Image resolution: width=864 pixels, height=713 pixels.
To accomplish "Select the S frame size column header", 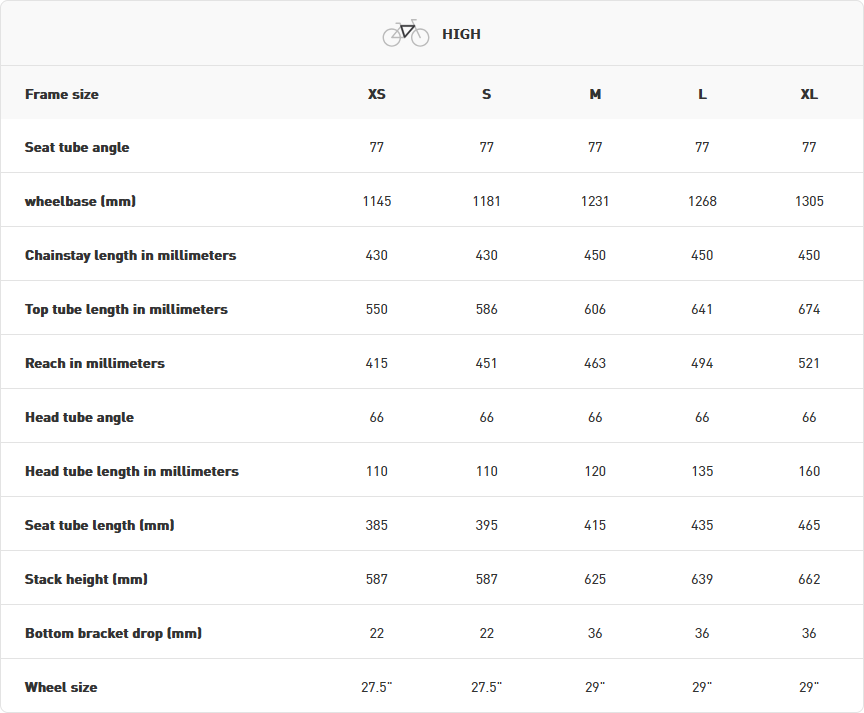I will coord(486,94).
